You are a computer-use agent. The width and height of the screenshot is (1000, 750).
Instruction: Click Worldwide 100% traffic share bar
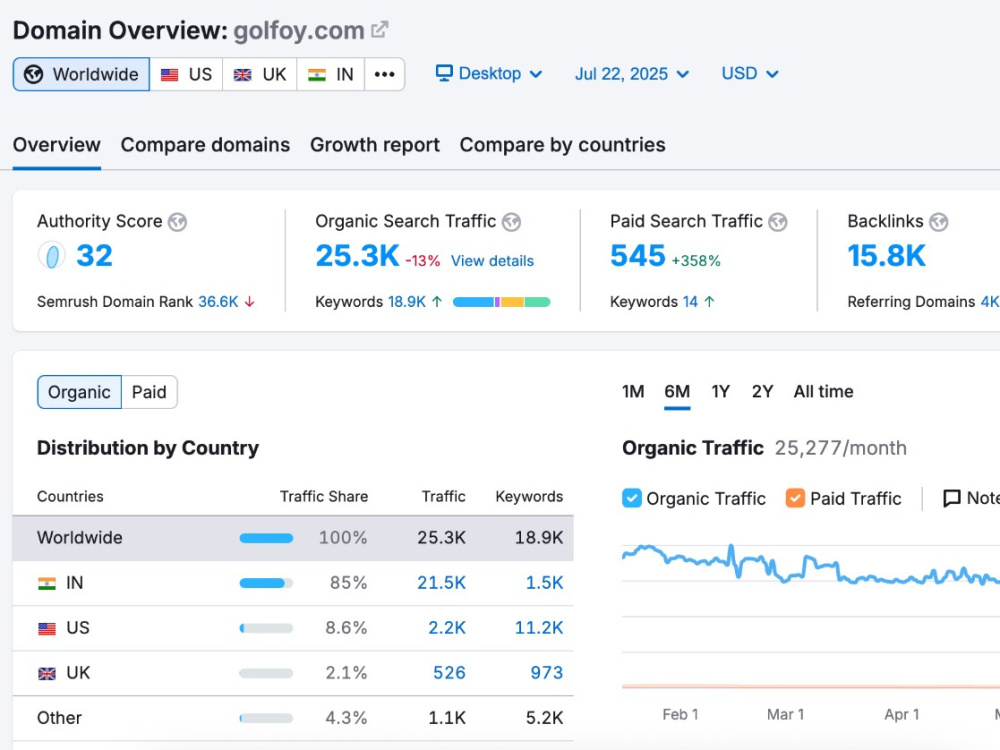pyautogui.click(x=266, y=538)
